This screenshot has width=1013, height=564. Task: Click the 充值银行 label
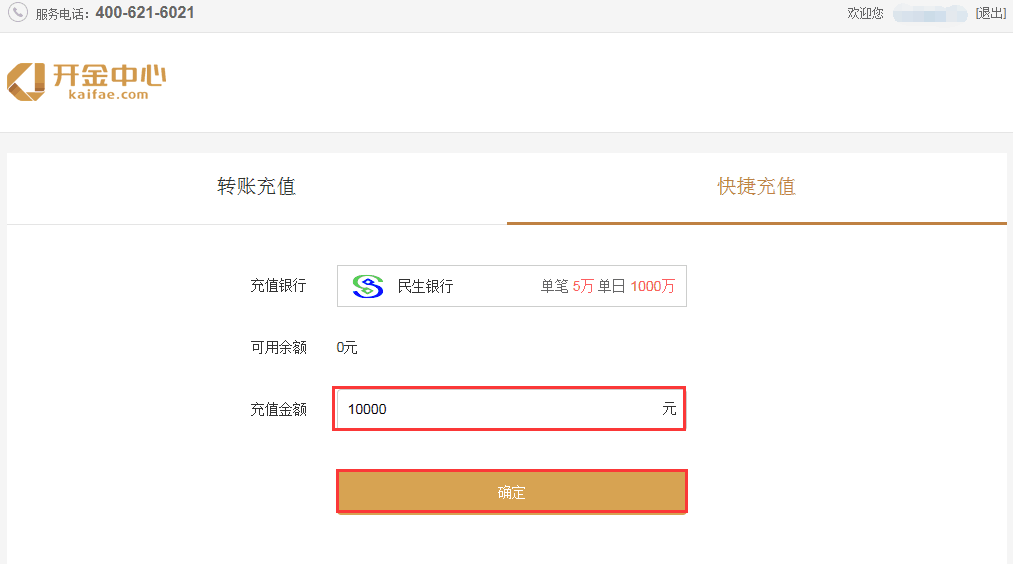coord(278,286)
